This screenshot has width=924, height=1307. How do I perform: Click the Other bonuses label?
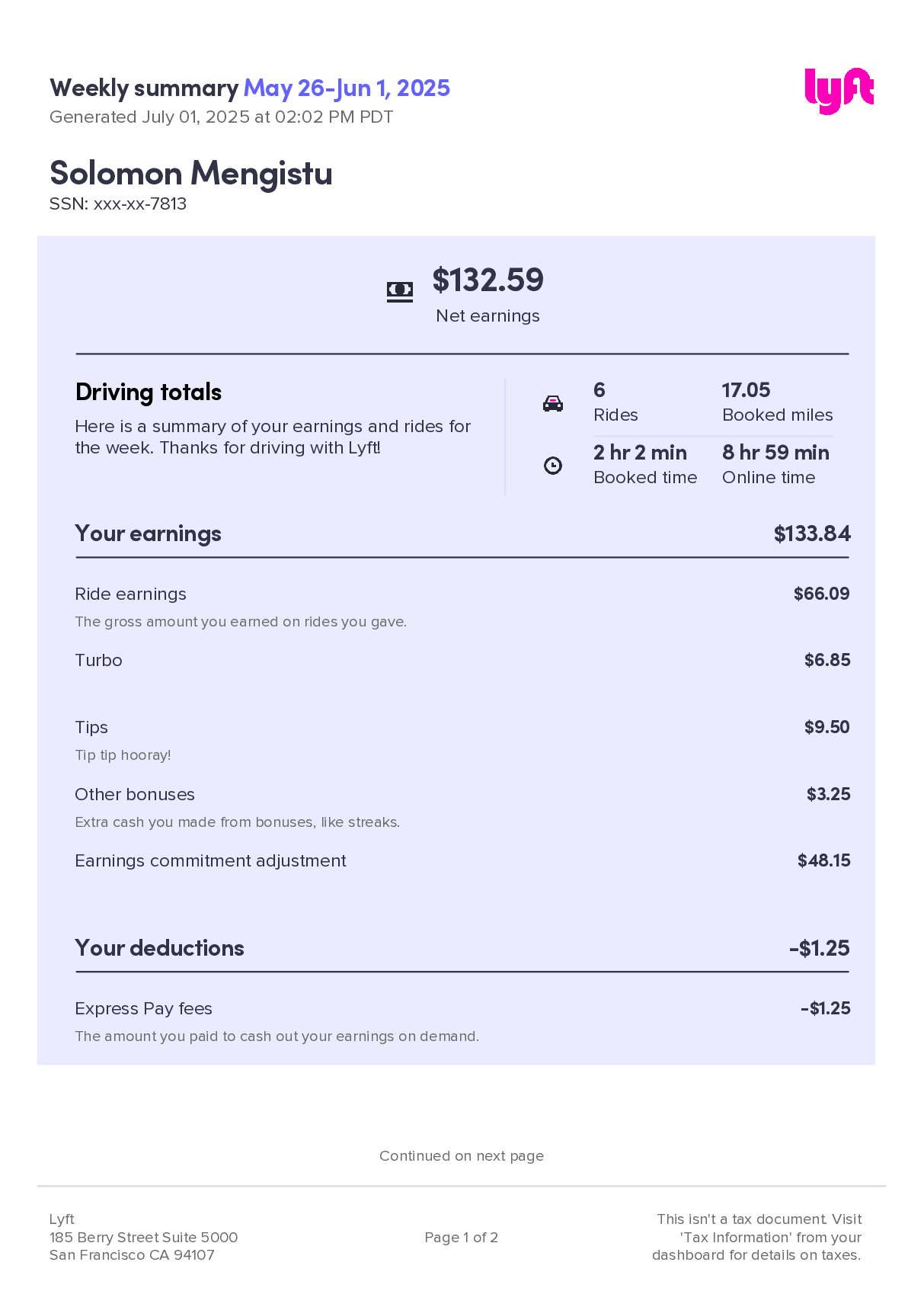(135, 794)
